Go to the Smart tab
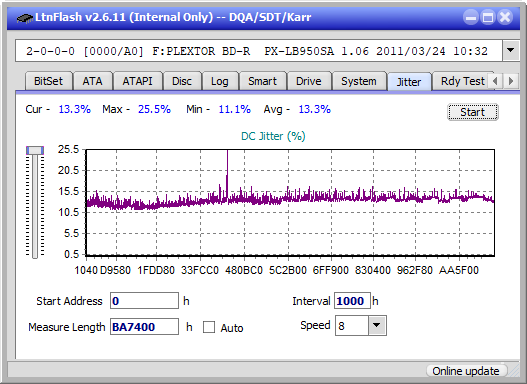The height and width of the screenshot is (384, 527). [x=262, y=81]
